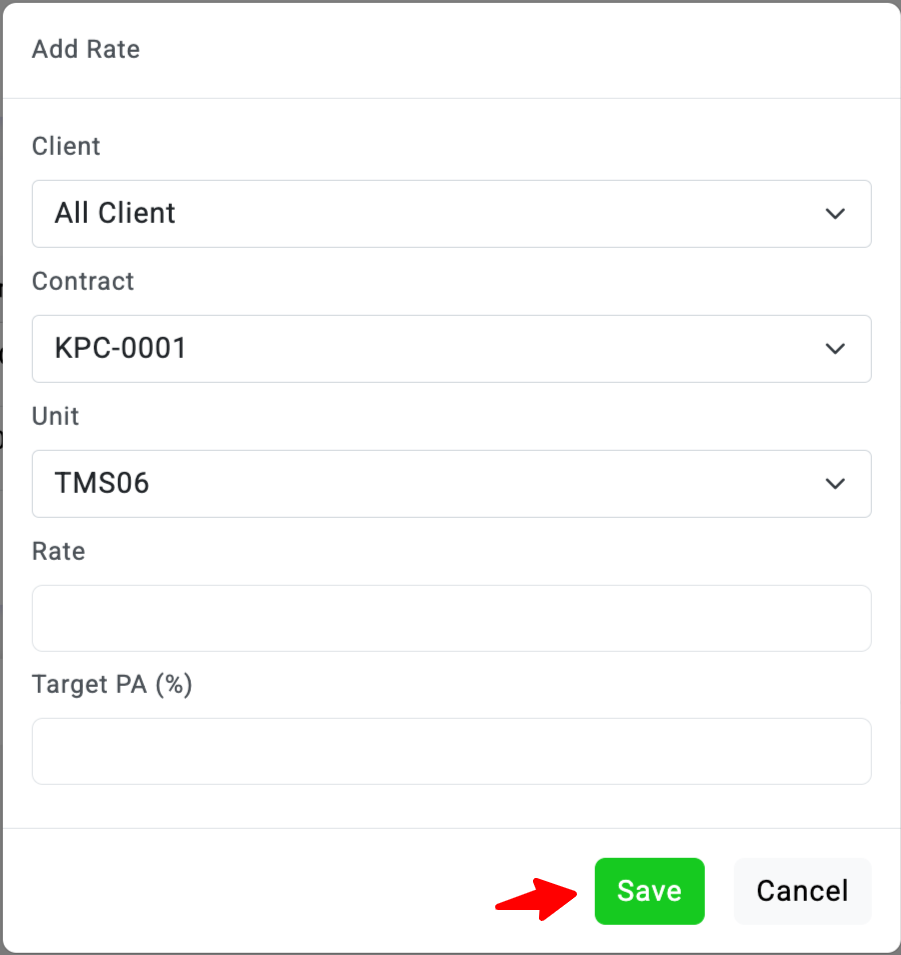
Task: Select the 'All Client' value text
Action: coord(115,213)
